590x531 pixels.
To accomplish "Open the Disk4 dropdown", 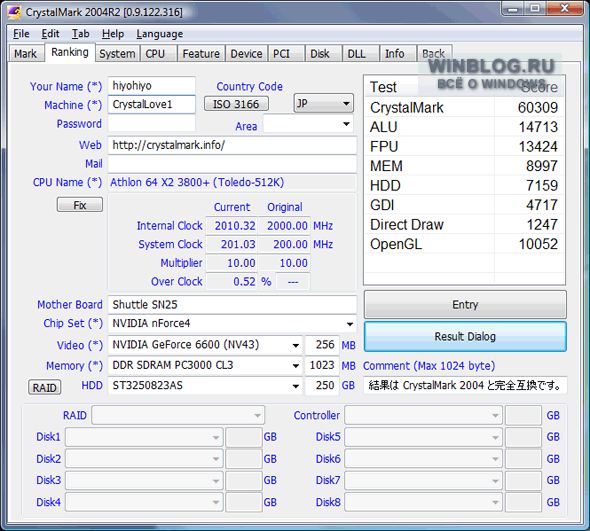I will 144,502.
